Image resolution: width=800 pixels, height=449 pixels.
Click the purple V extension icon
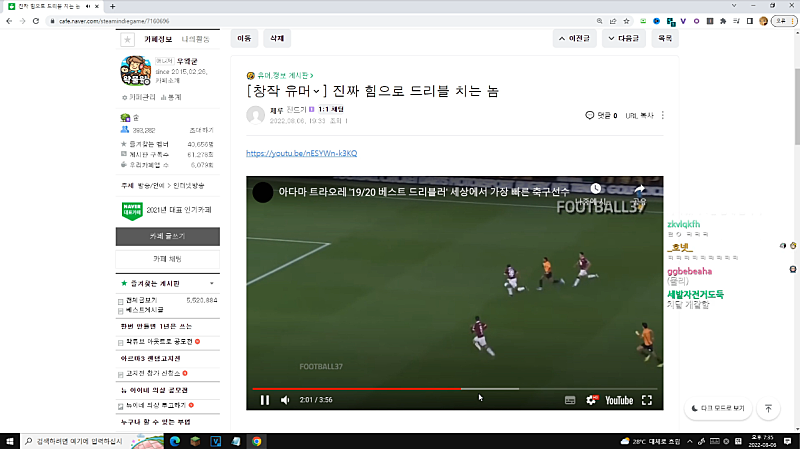(683, 21)
